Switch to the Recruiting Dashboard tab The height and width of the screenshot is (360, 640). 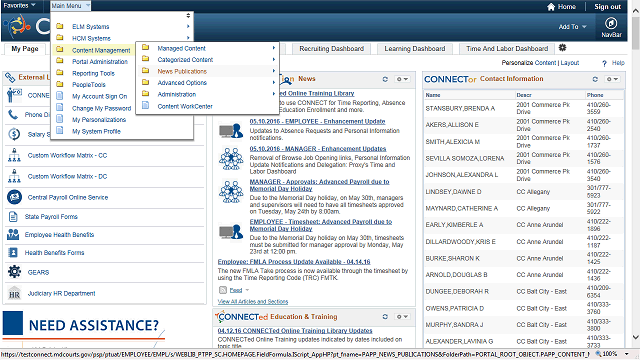[x=331, y=49]
